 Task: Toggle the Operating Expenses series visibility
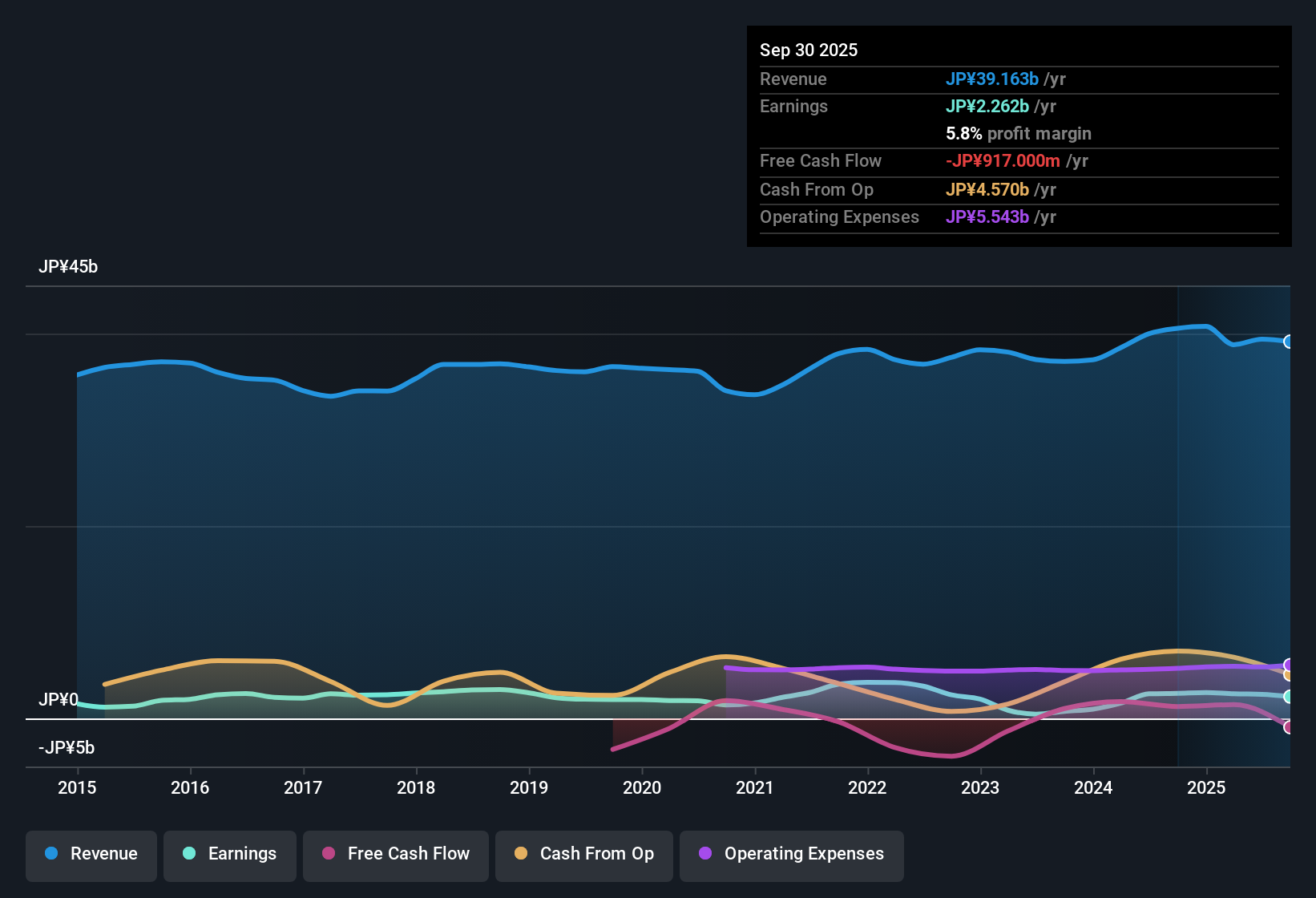791,854
